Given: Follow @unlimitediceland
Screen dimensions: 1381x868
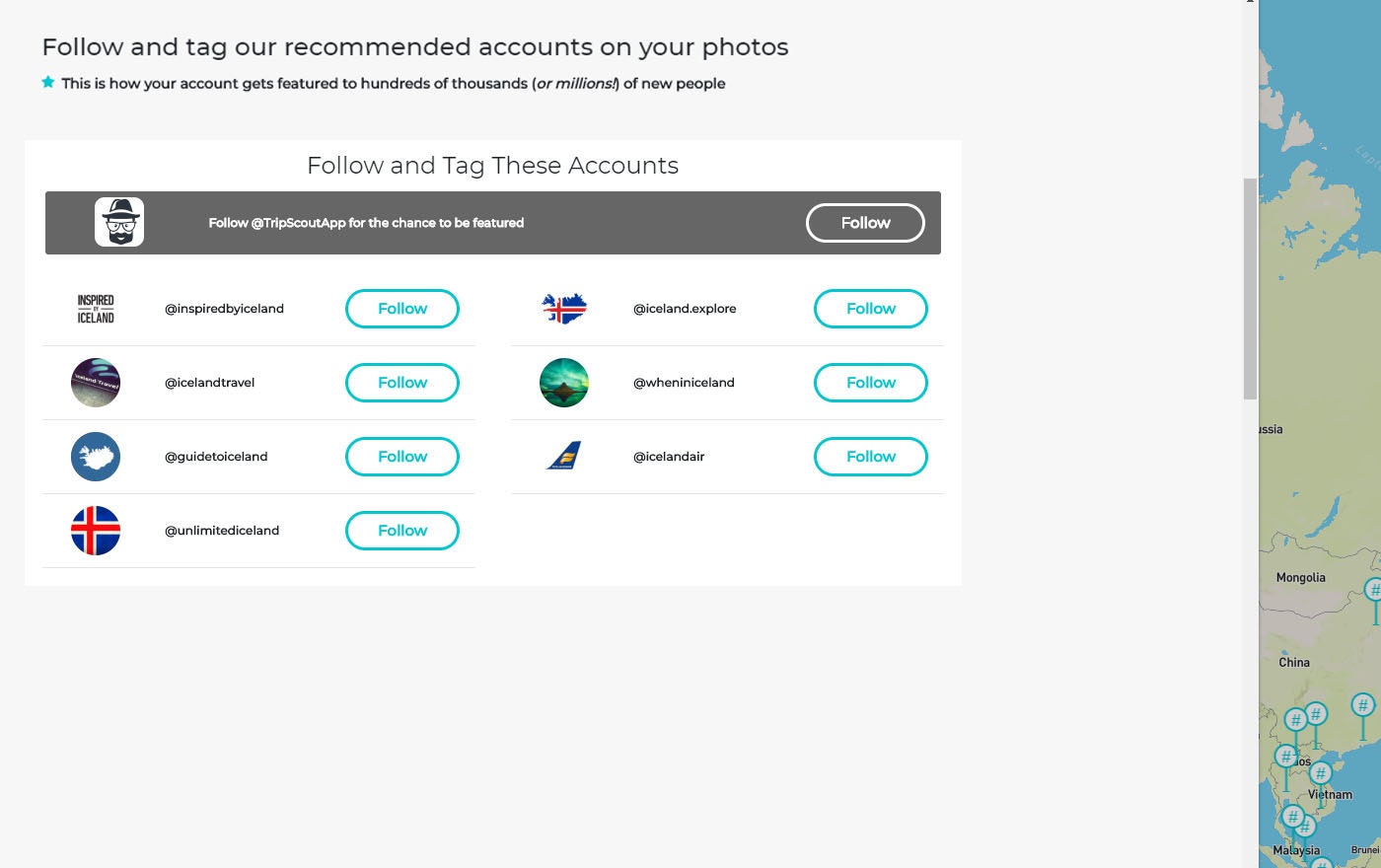Looking at the screenshot, I should pyautogui.click(x=401, y=530).
